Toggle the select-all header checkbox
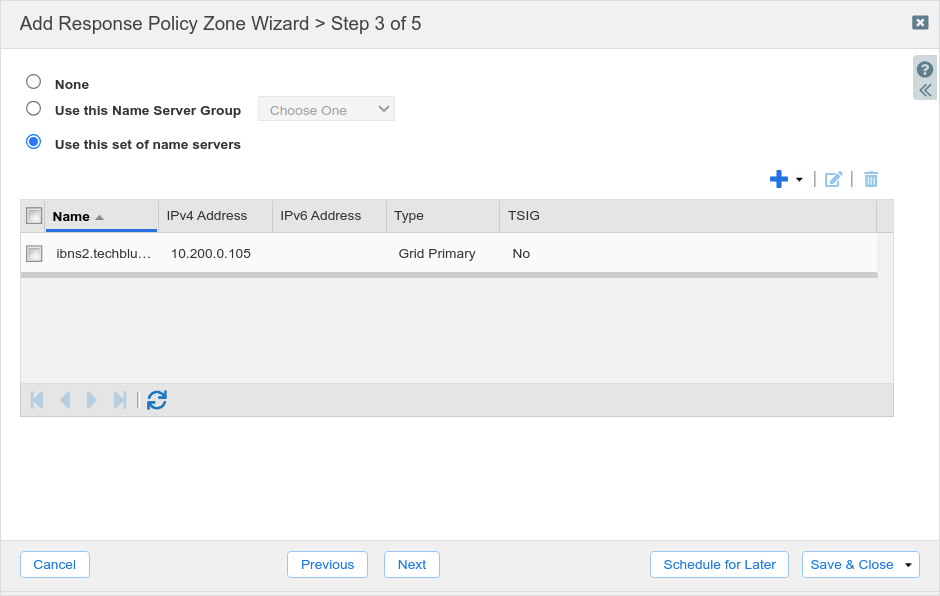 click(34, 215)
